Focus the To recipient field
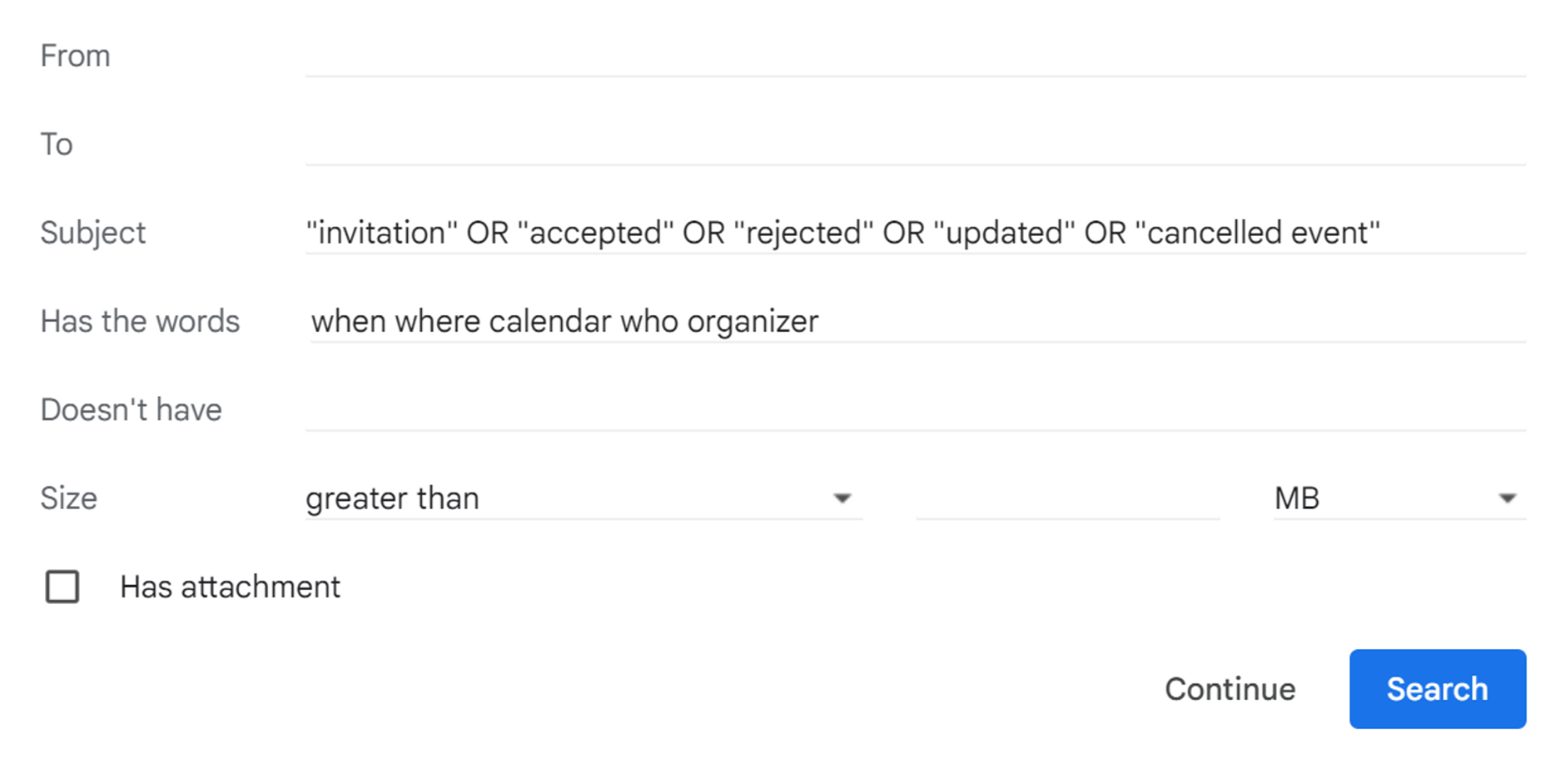The image size is (1568, 759). tap(915, 144)
